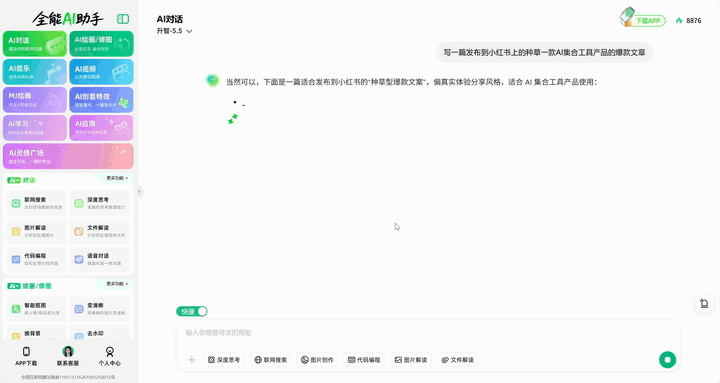
Task: Select 文件解读 in the sidebar 对话 section
Action: tap(100, 231)
